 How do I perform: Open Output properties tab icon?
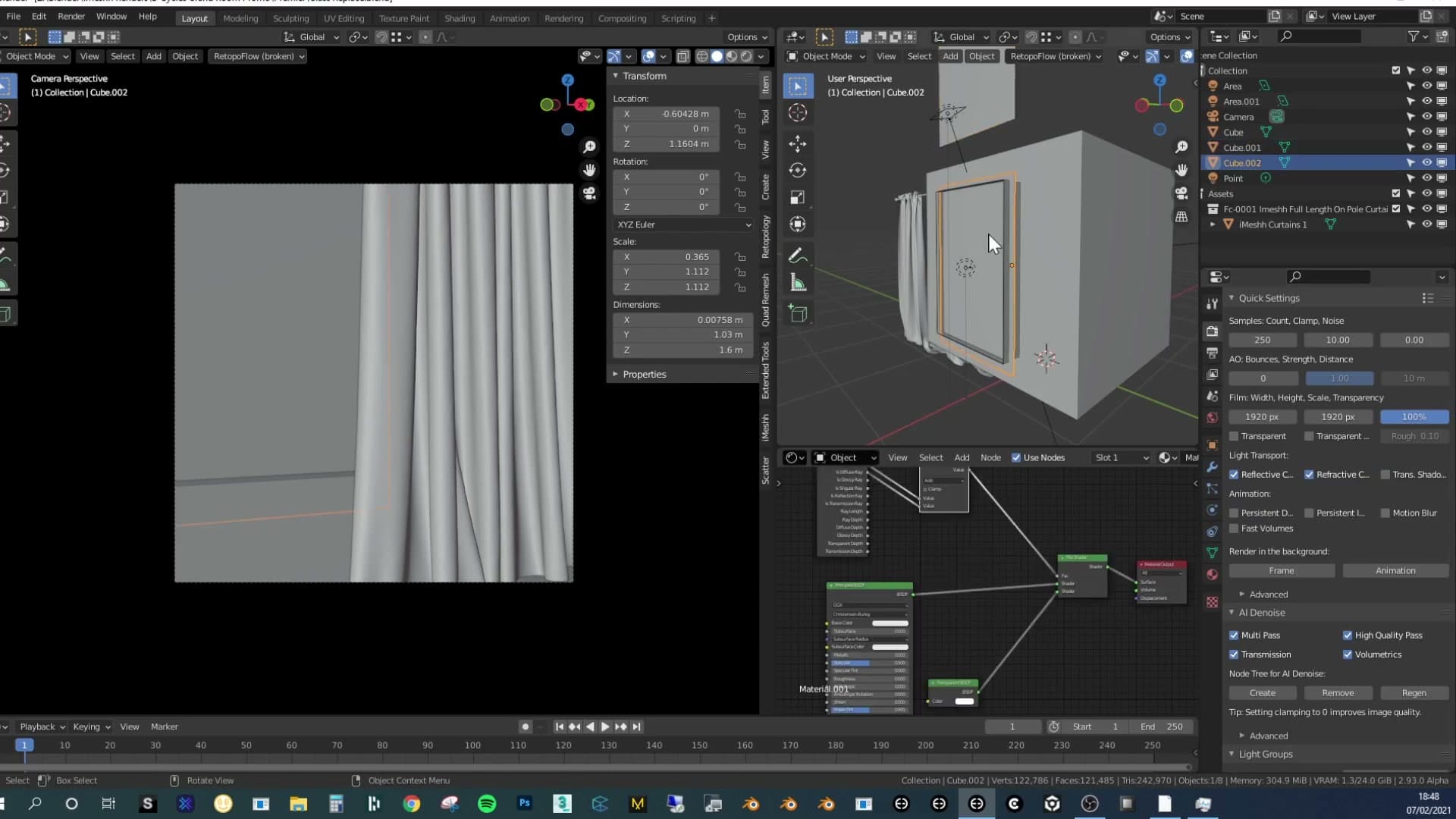pos(1212,353)
